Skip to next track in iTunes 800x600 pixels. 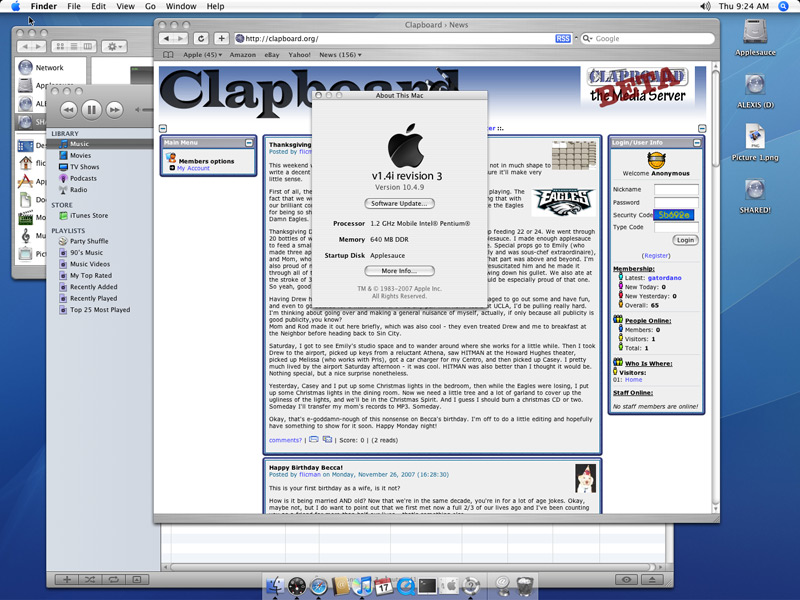pyautogui.click(x=115, y=109)
